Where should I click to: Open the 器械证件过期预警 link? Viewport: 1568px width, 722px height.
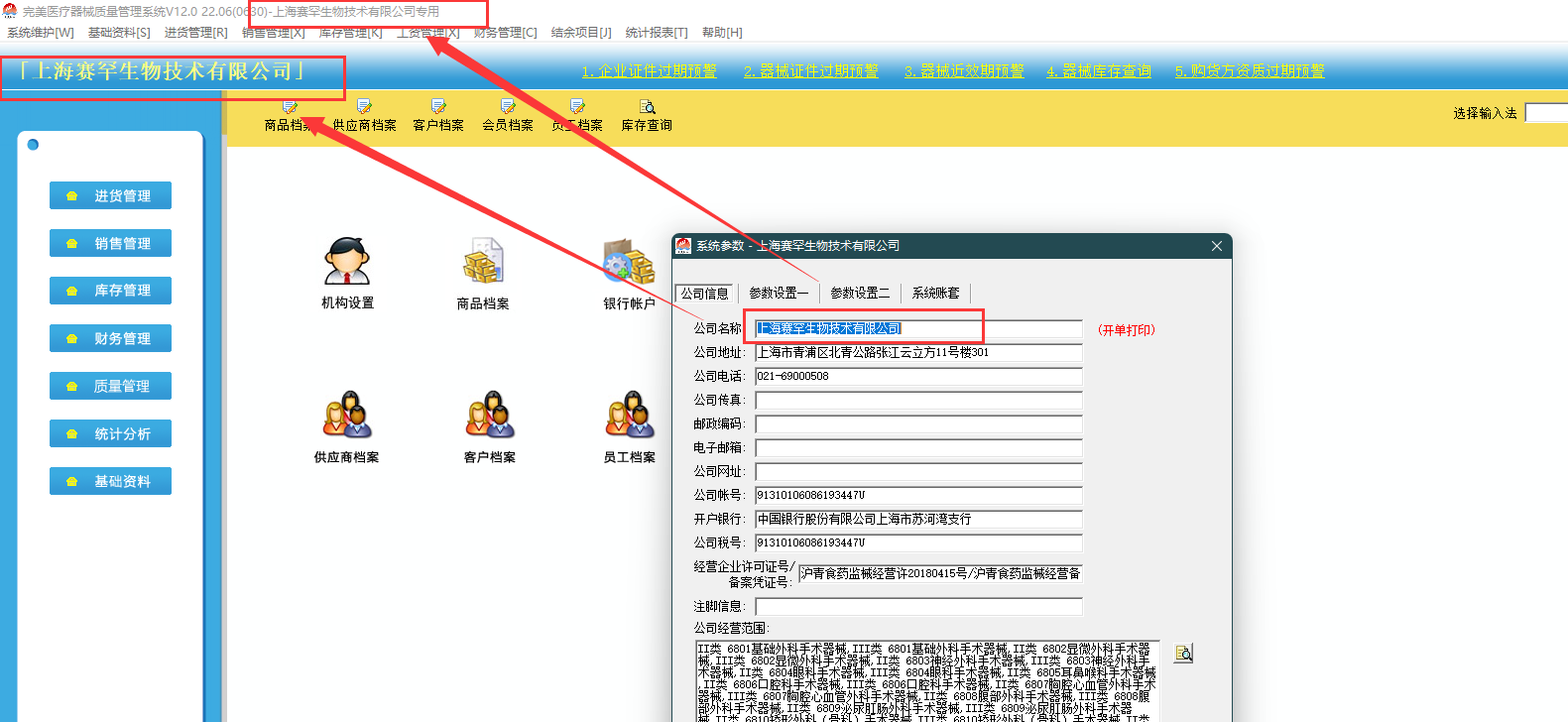click(811, 71)
